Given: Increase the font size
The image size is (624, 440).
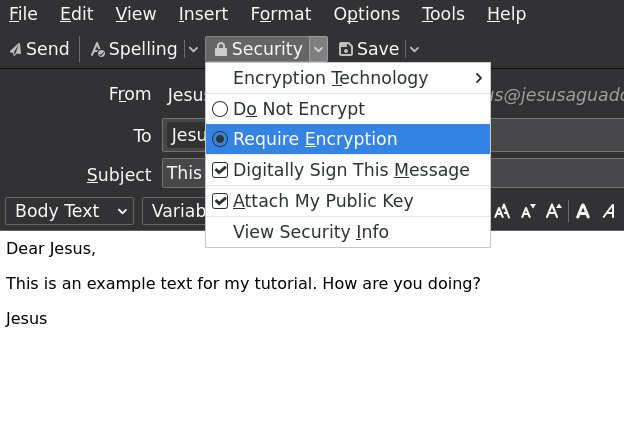Looking at the screenshot, I should [553, 211].
